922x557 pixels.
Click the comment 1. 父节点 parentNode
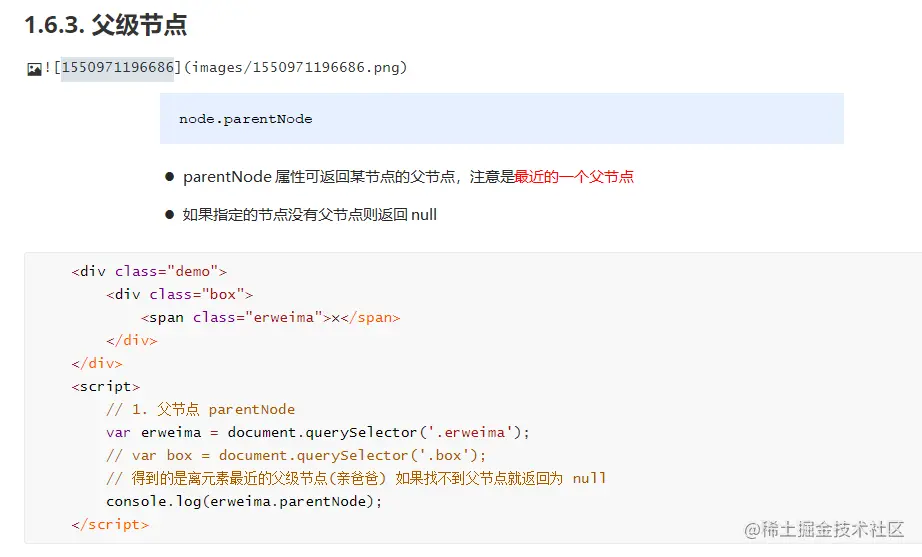(x=201, y=409)
